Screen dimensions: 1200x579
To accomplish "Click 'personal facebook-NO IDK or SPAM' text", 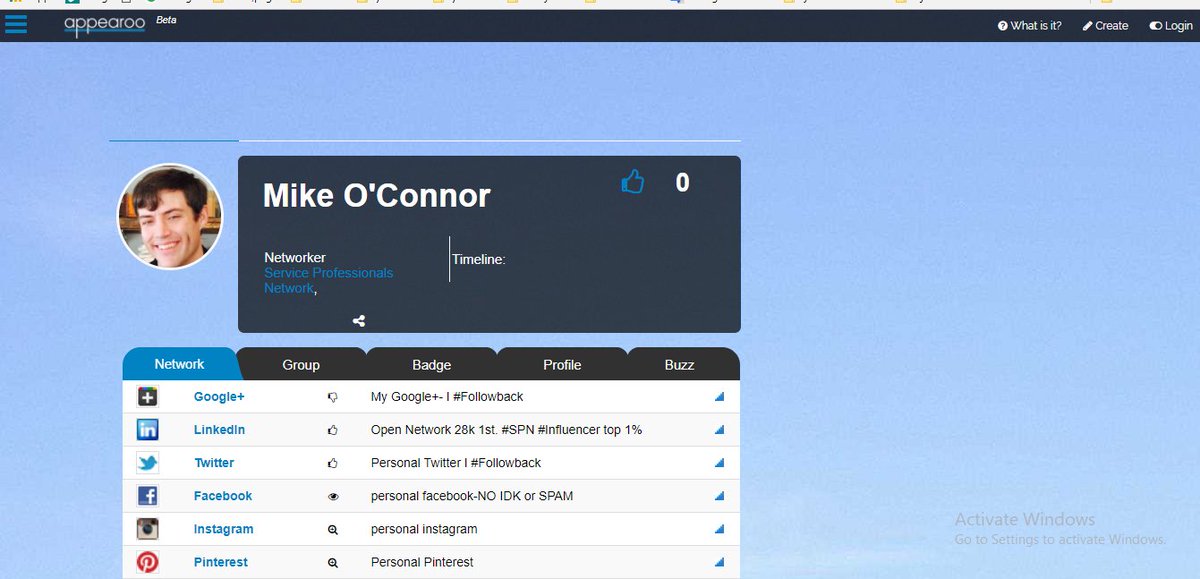I will pyautogui.click(x=472, y=496).
